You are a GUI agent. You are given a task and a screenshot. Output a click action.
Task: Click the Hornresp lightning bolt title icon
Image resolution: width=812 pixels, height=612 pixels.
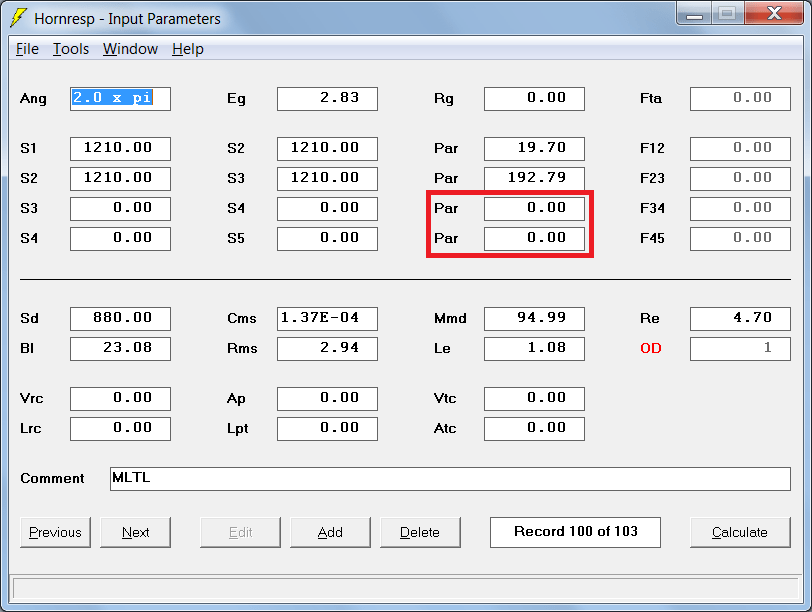click(x=18, y=18)
